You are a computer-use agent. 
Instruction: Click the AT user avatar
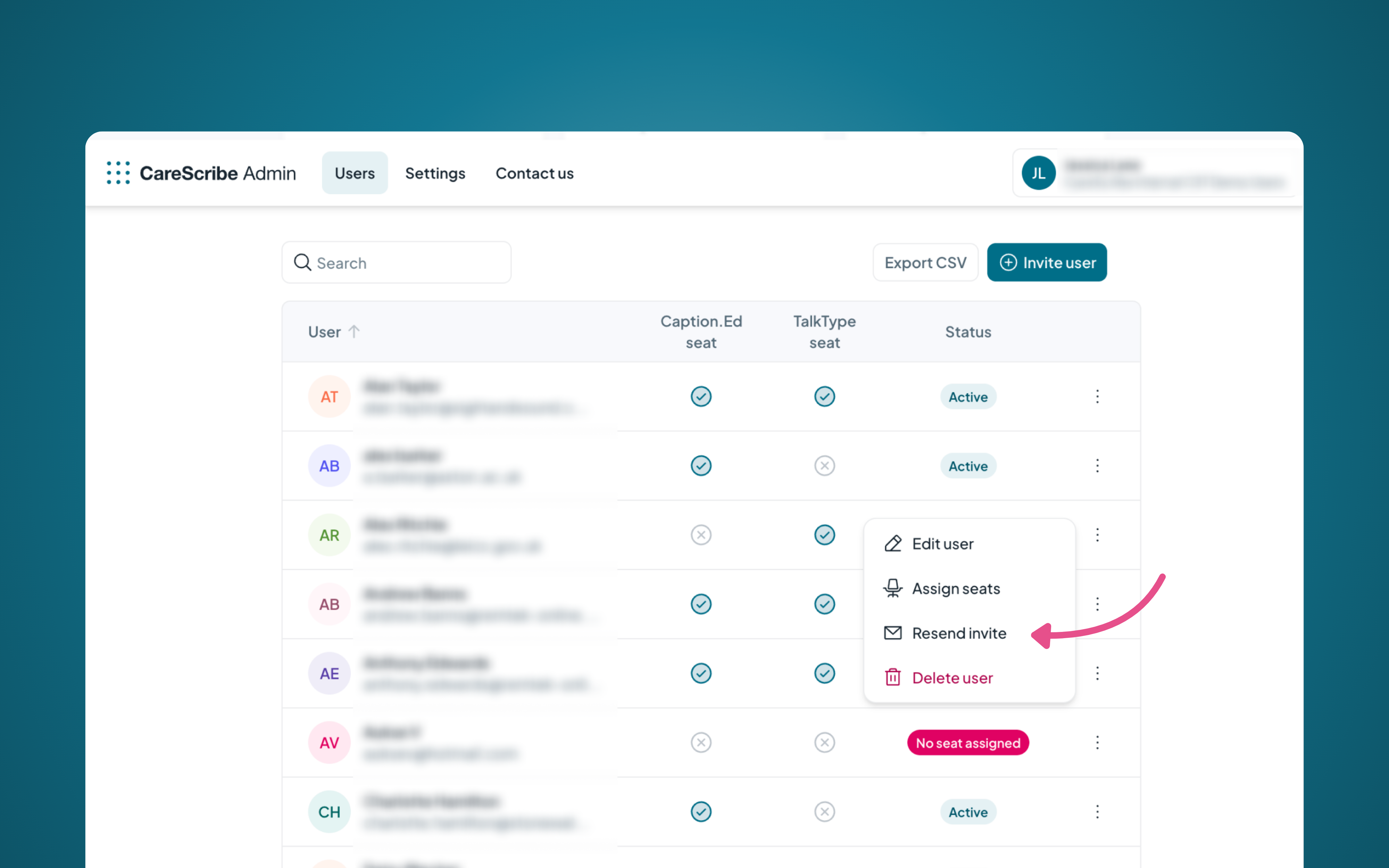click(329, 397)
